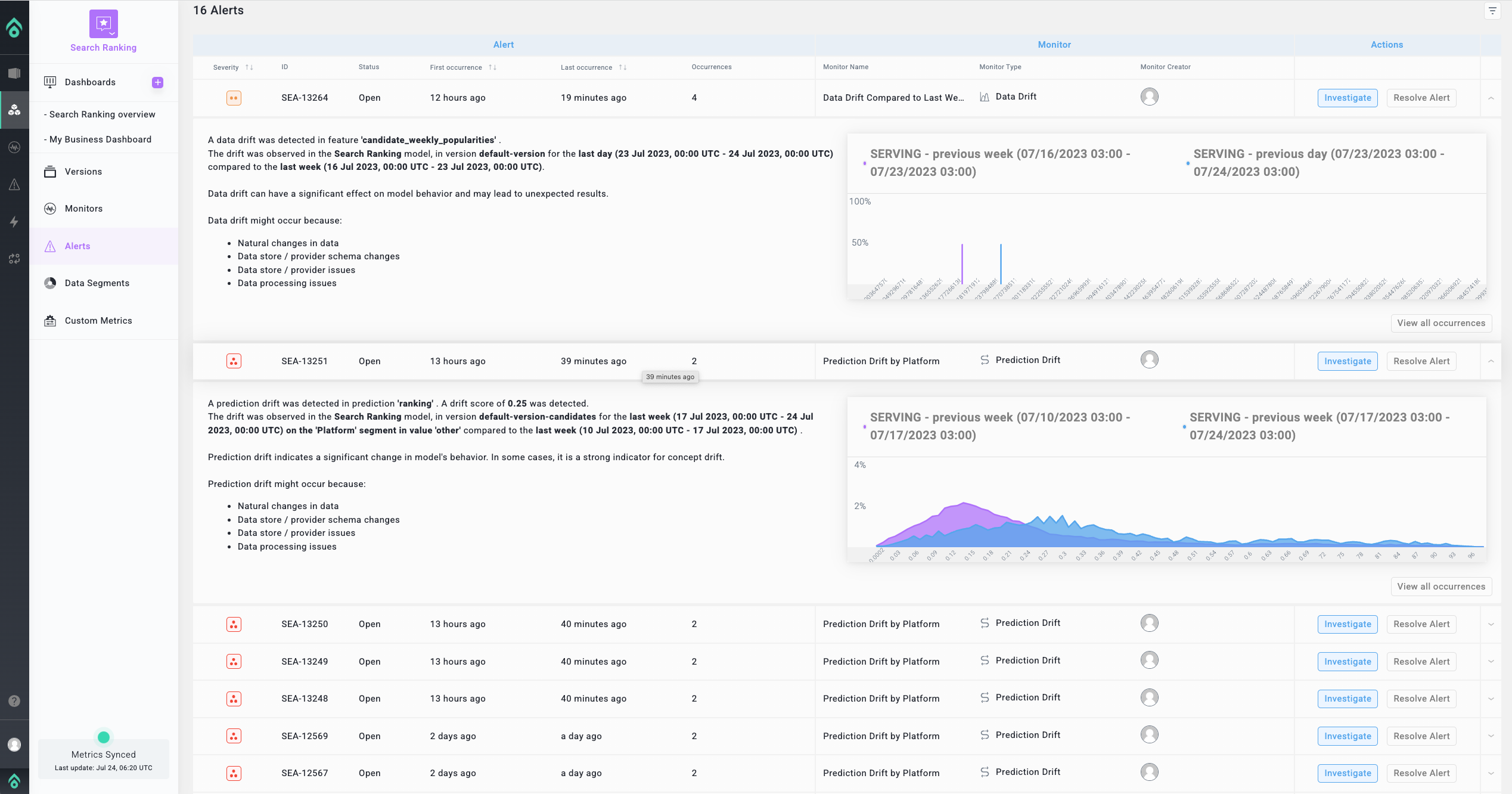Open the filter icon above alerts table
The height and width of the screenshot is (794, 1512).
tap(1492, 11)
